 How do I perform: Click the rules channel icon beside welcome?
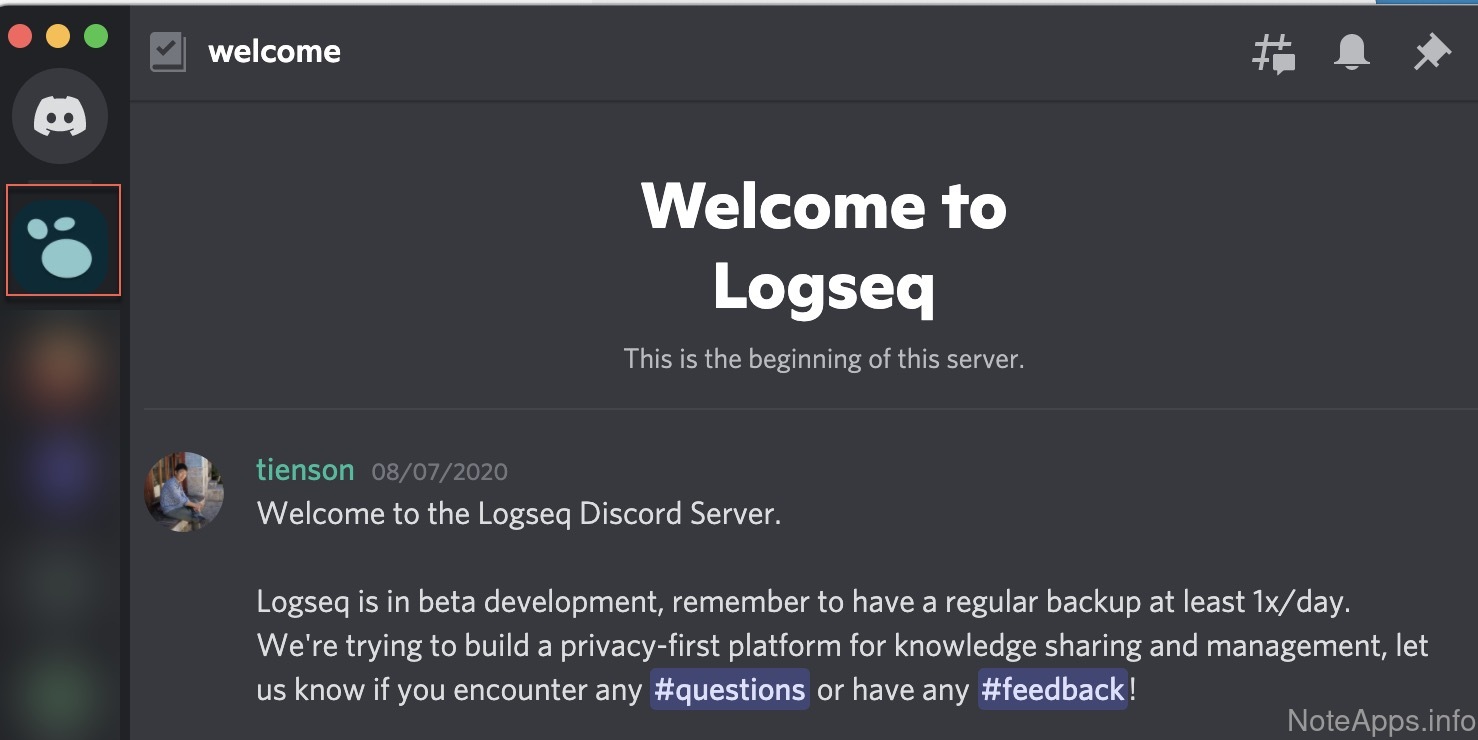click(168, 52)
